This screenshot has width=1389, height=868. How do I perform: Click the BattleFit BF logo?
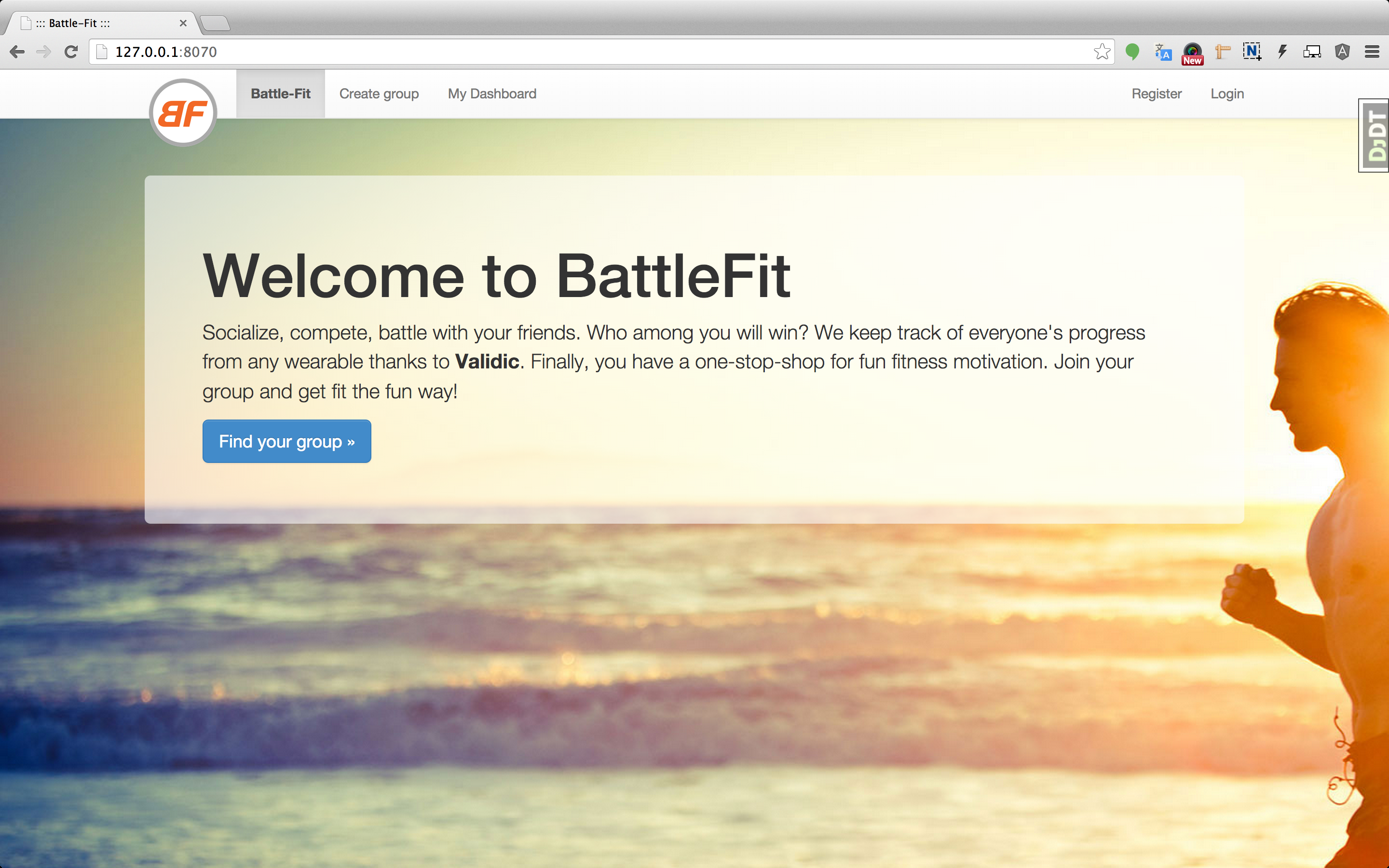click(x=182, y=112)
